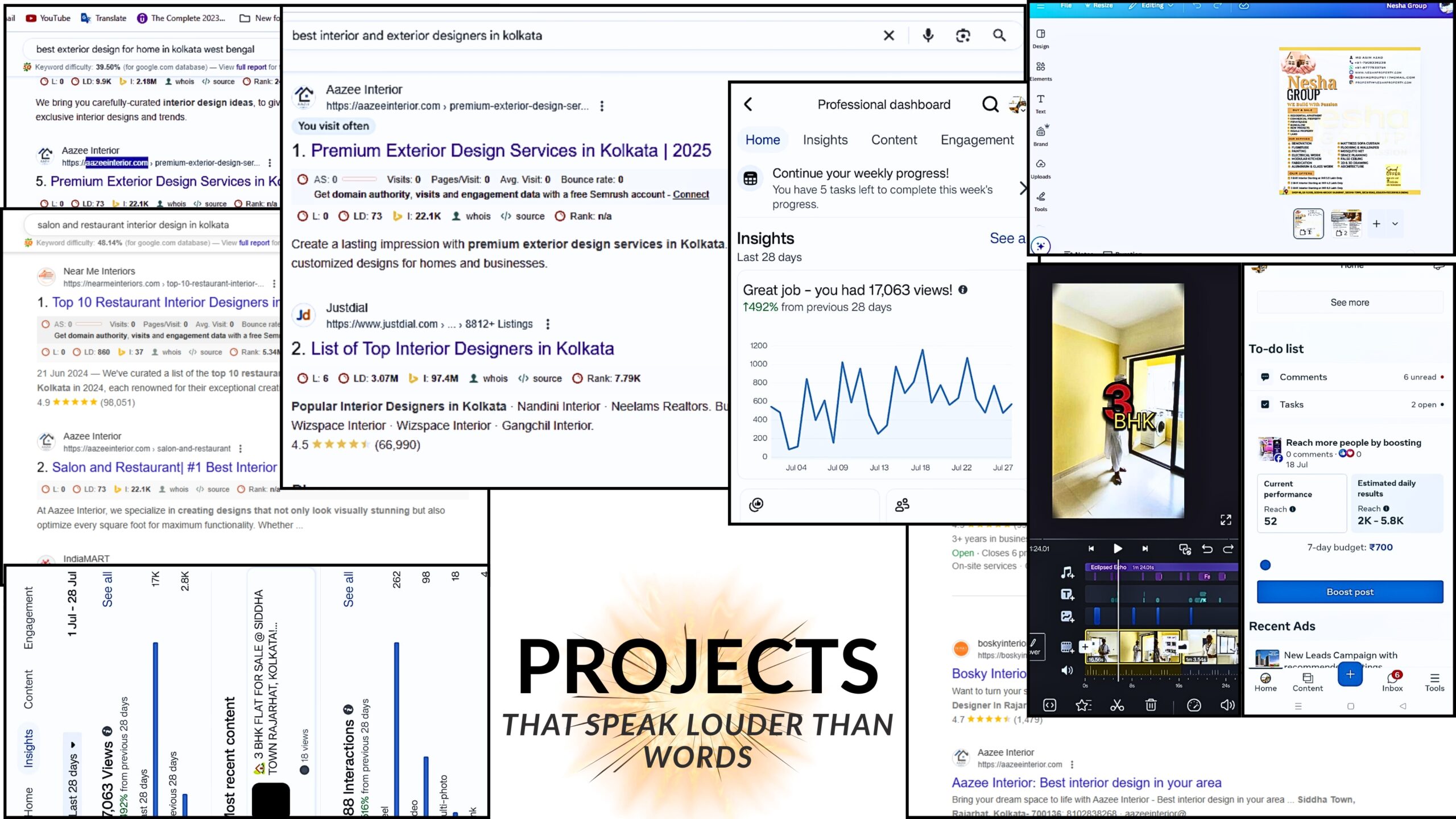Image resolution: width=1456 pixels, height=819 pixels.
Task: Redo action in Canva toolbar
Action: tap(1218, 6)
